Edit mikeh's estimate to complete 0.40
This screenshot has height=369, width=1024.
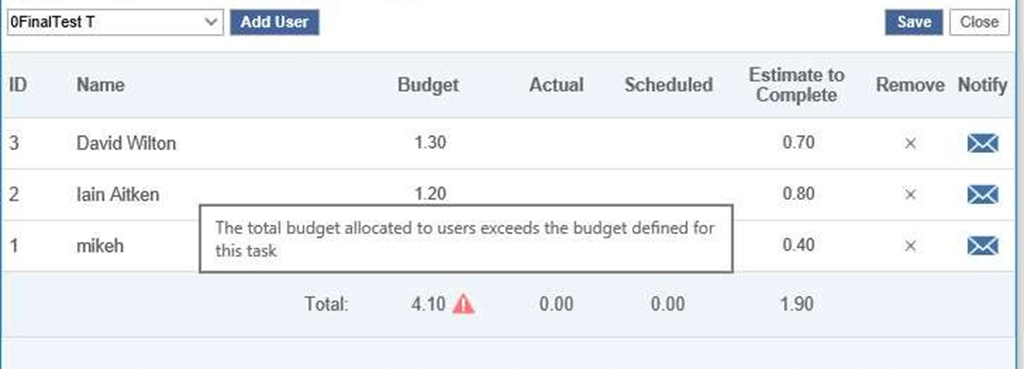[798, 246]
